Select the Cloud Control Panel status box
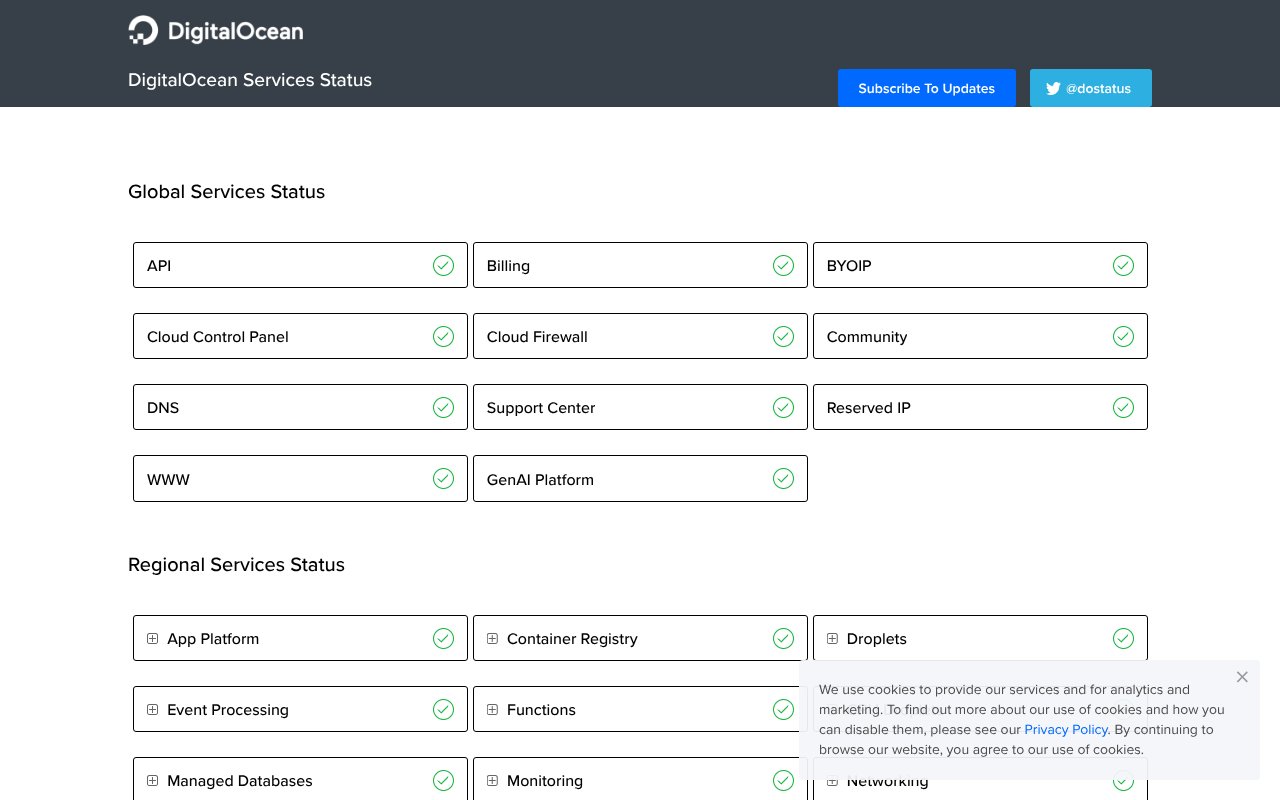 point(300,336)
